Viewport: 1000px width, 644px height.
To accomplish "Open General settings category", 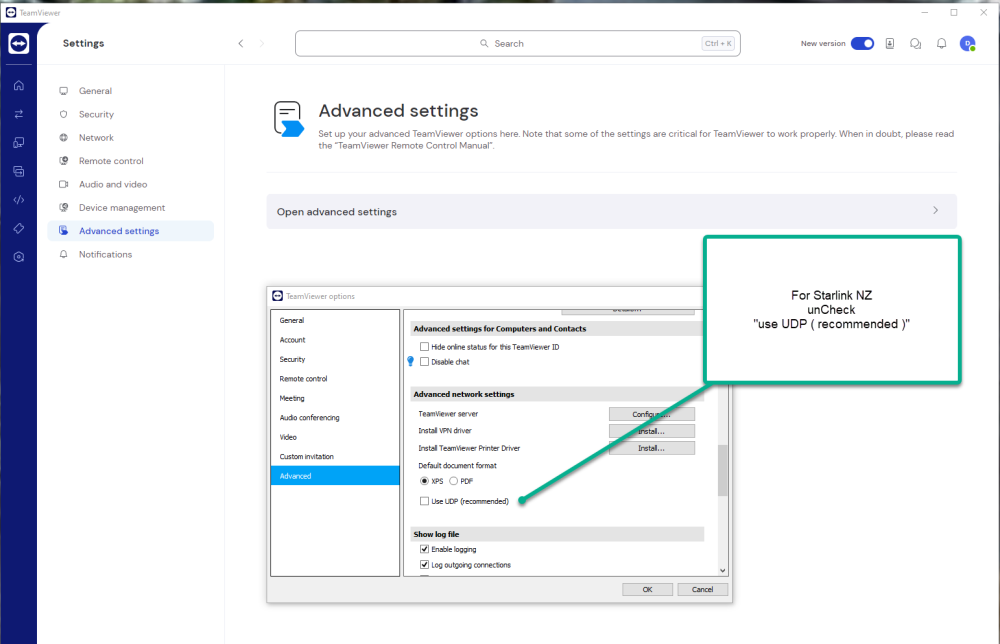I will pos(130,91).
